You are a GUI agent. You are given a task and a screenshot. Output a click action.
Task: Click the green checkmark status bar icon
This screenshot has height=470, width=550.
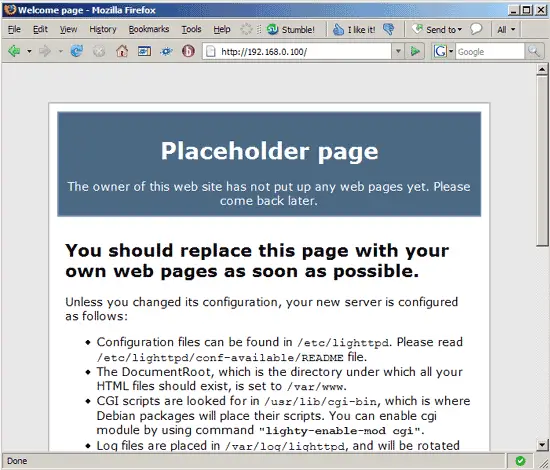pos(521,461)
